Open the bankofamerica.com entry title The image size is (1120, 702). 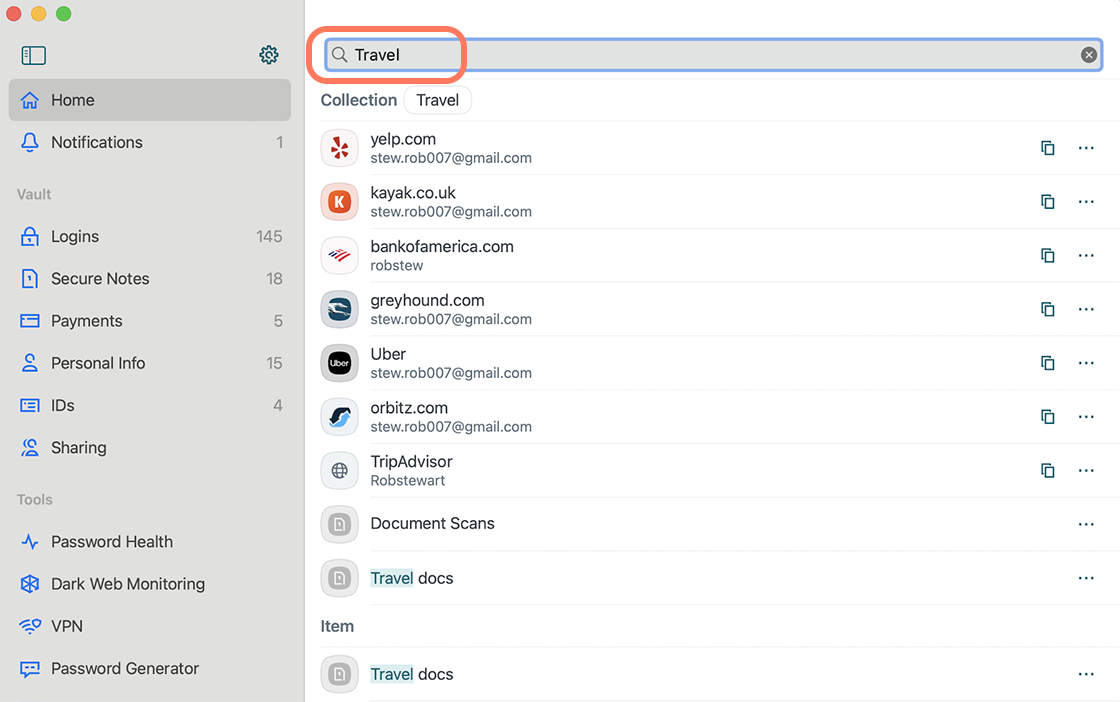coord(441,246)
